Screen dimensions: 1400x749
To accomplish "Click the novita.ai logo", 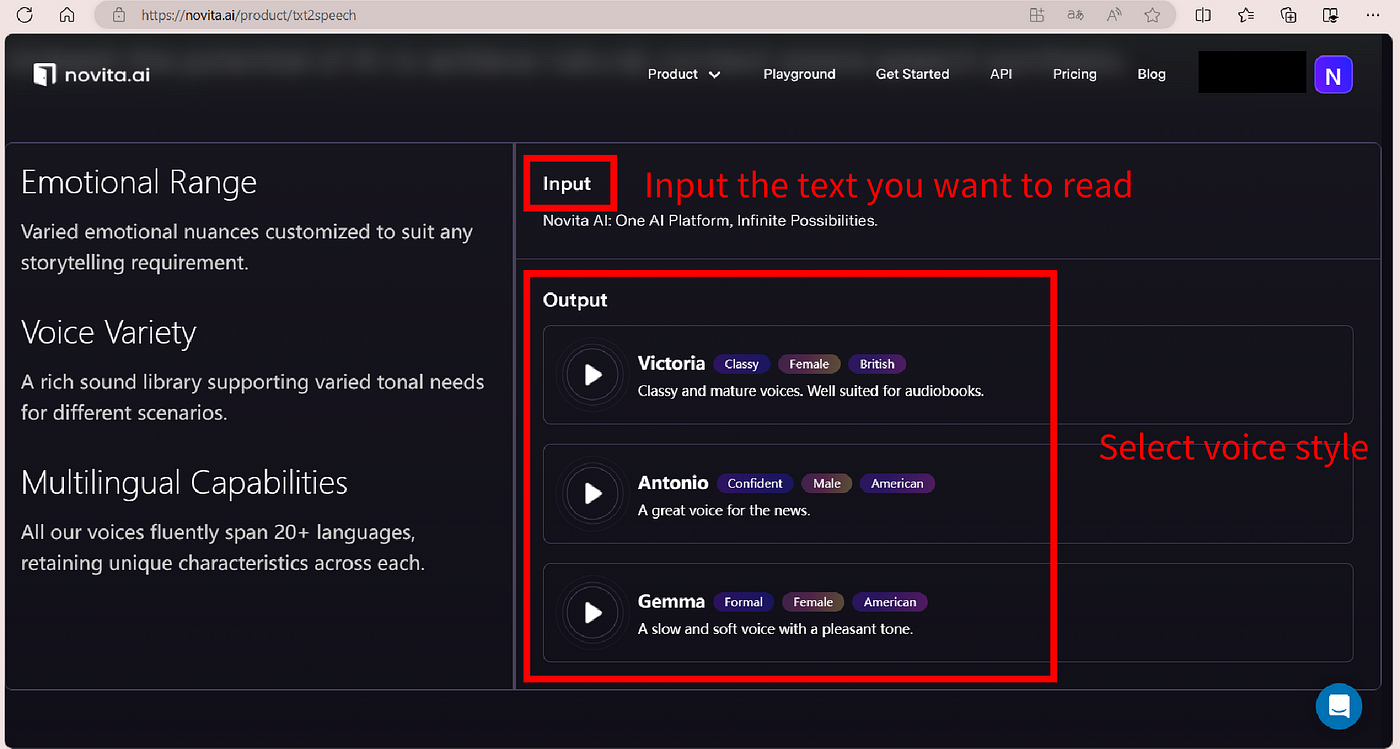I will [x=92, y=74].
